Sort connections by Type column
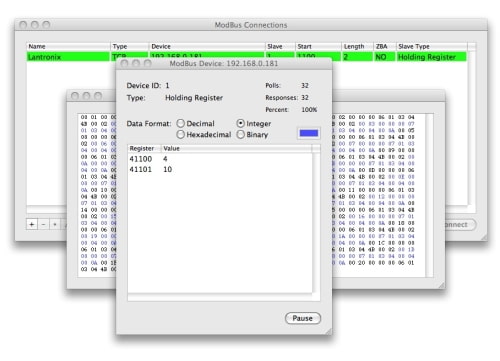Image resolution: width=500 pixels, height=361 pixels. point(129,46)
